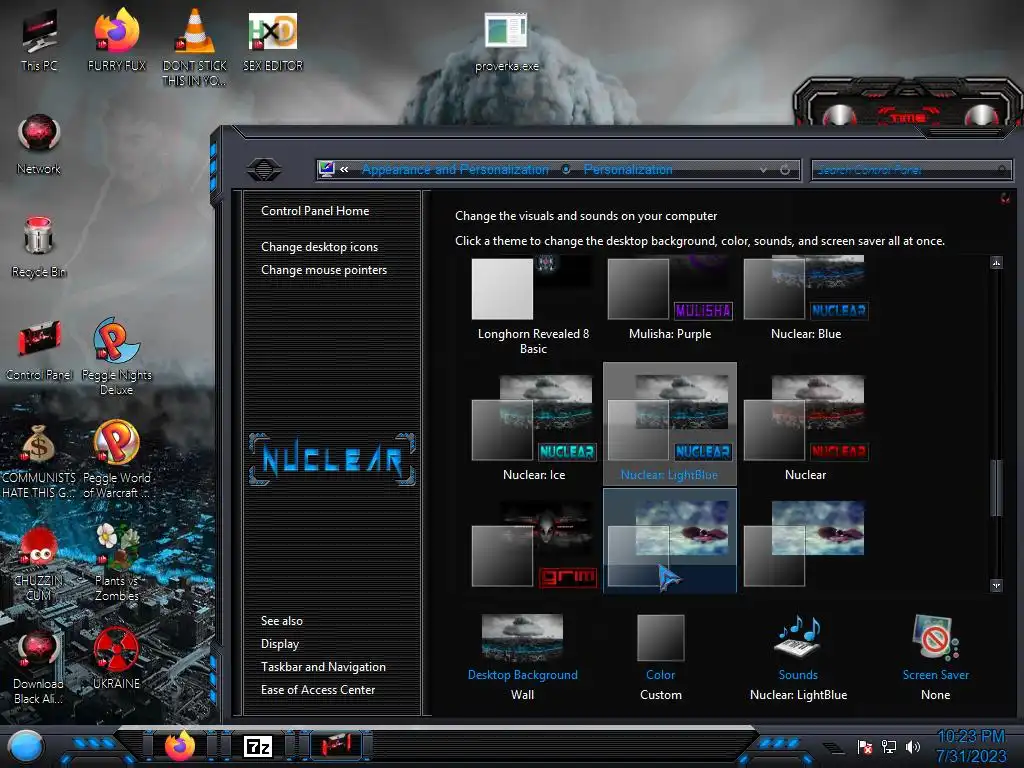Select the proverka.exe file on desktop
1024x768 pixels.
(507, 42)
